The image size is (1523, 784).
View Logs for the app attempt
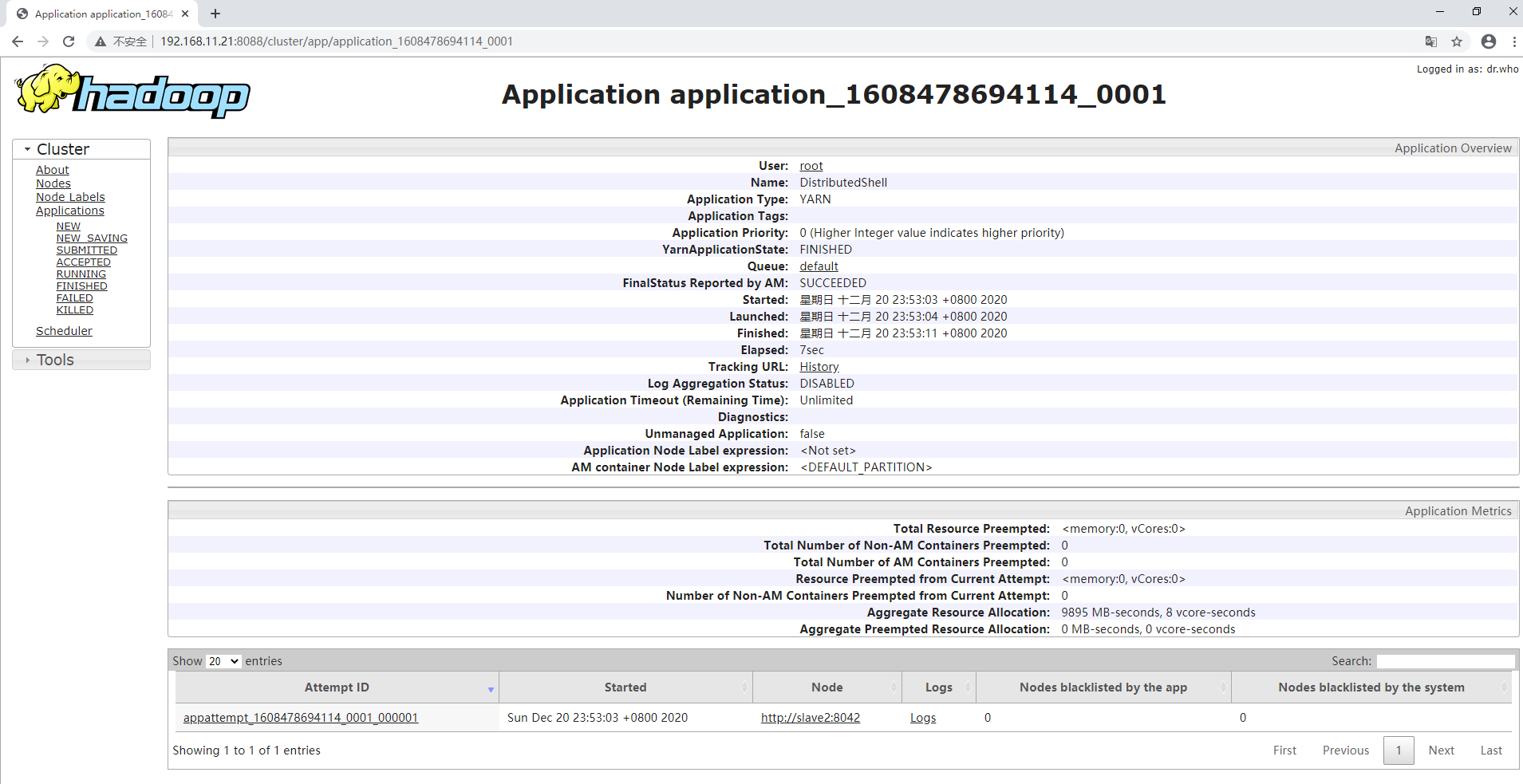(x=922, y=717)
